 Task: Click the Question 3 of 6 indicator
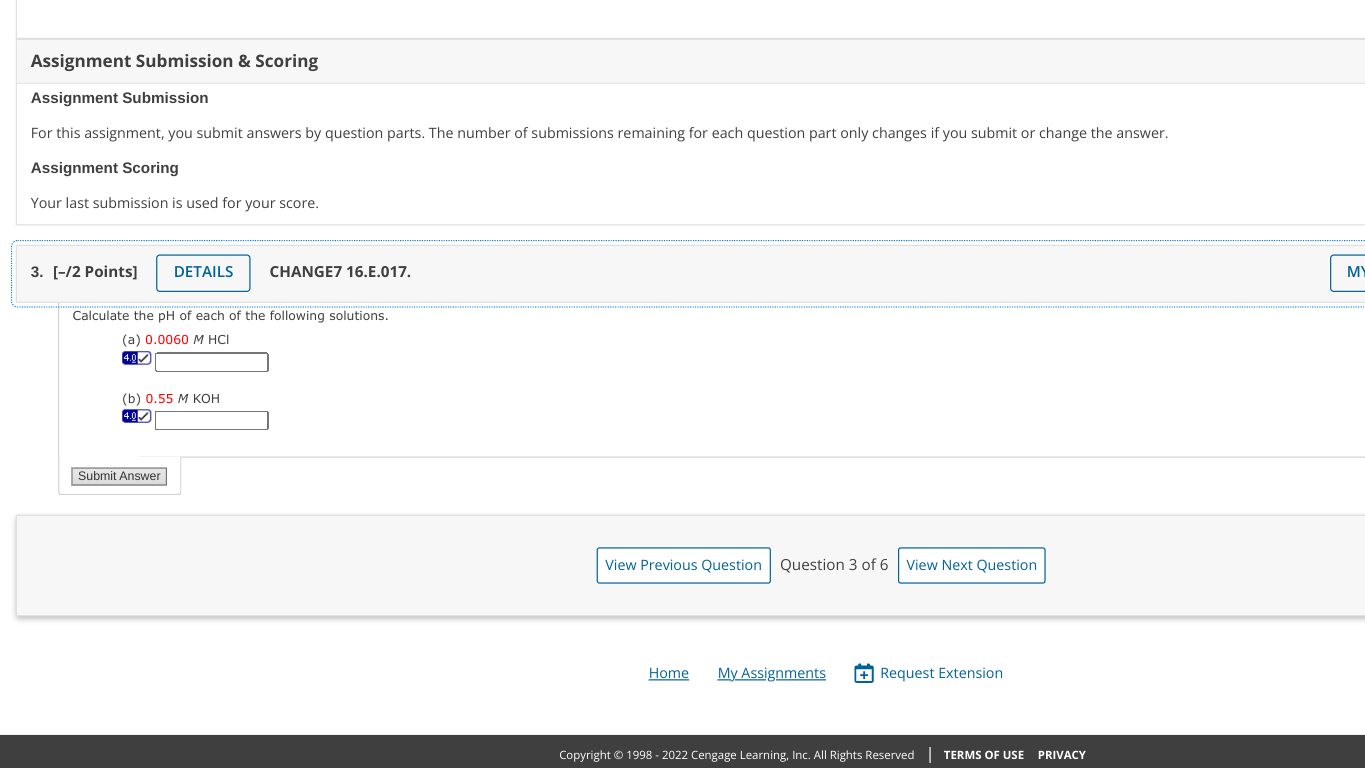[834, 564]
